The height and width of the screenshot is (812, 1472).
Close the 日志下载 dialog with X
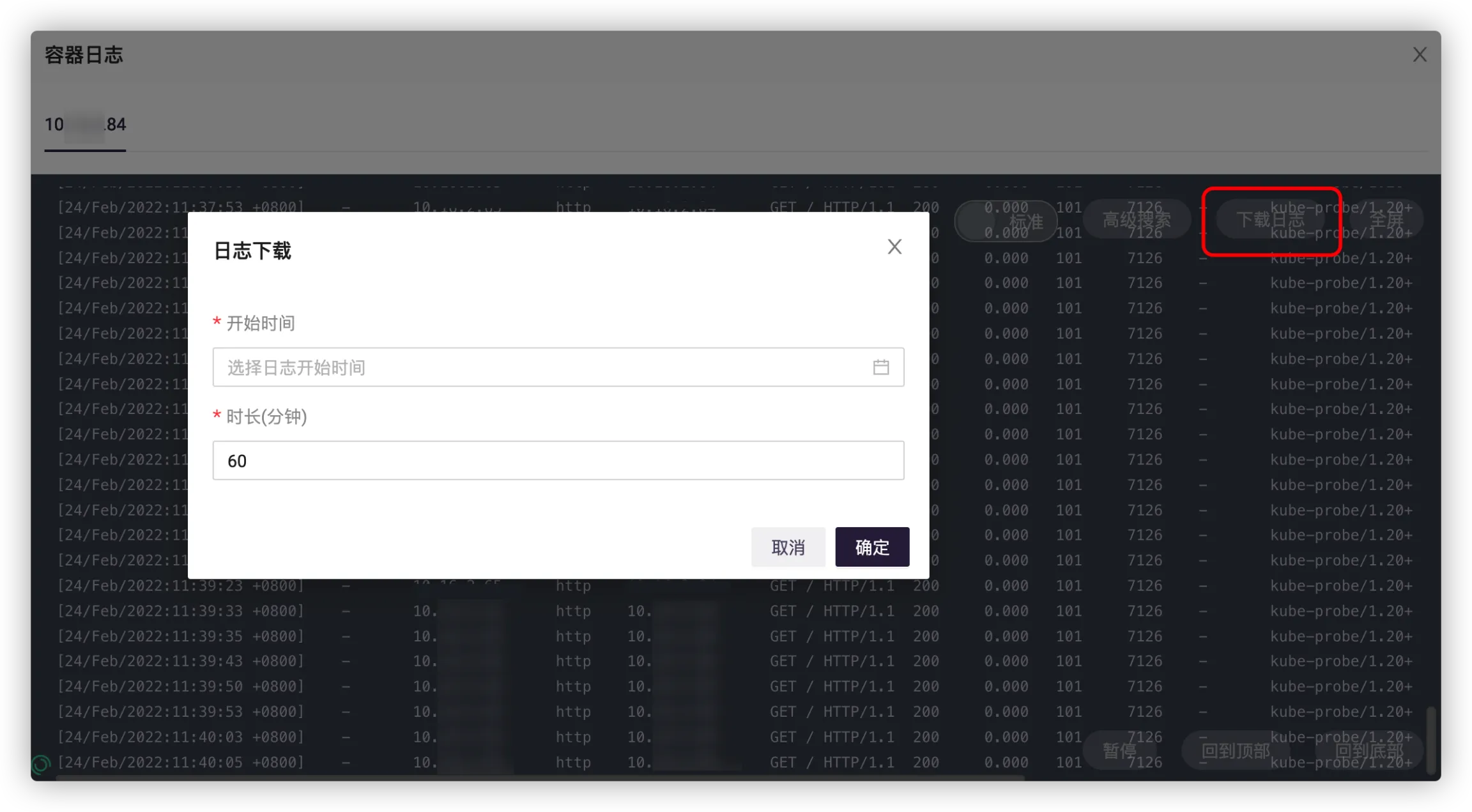pos(894,247)
